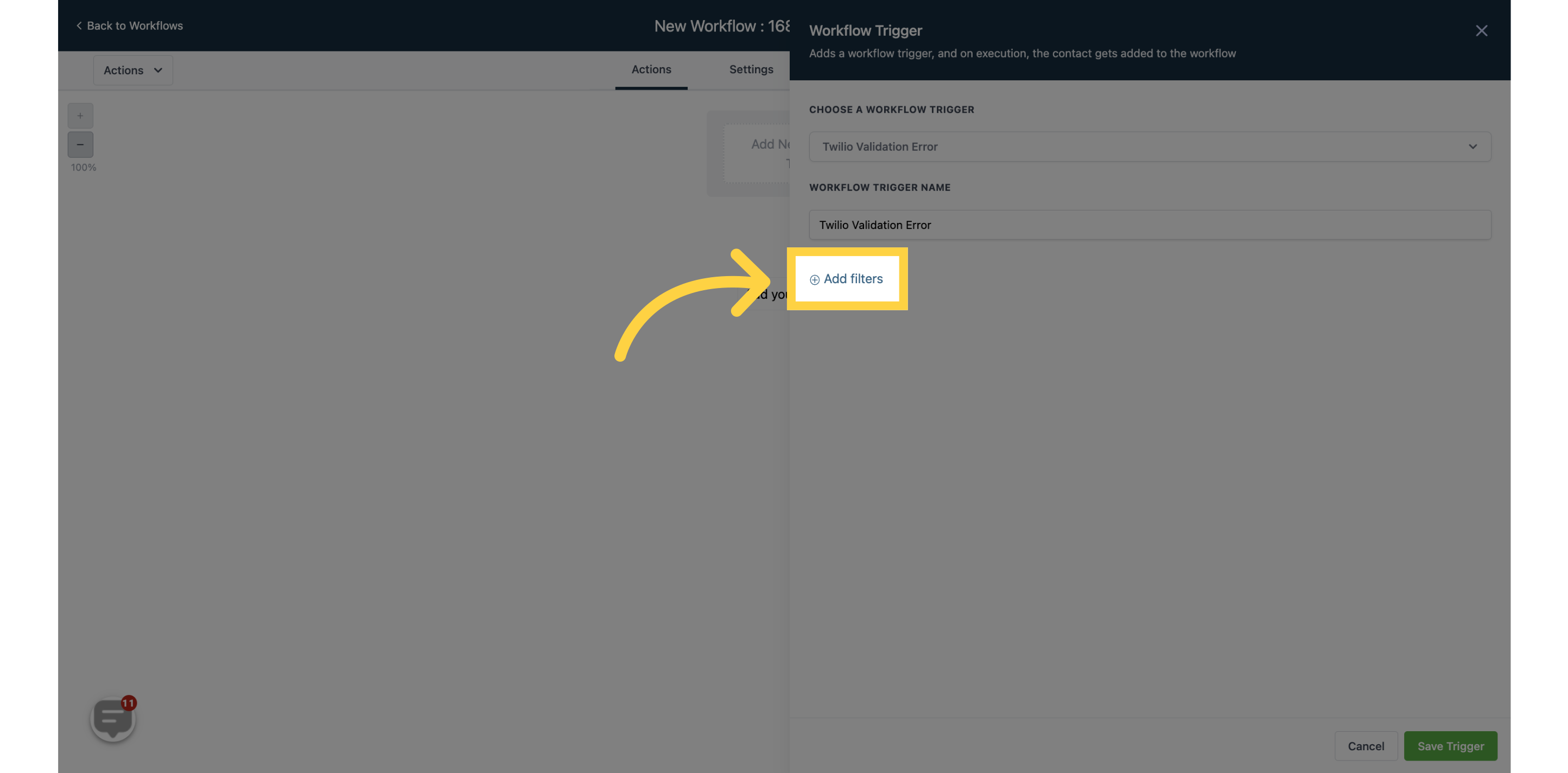Select Twilio Validation Error from dropdown

[x=1149, y=146]
